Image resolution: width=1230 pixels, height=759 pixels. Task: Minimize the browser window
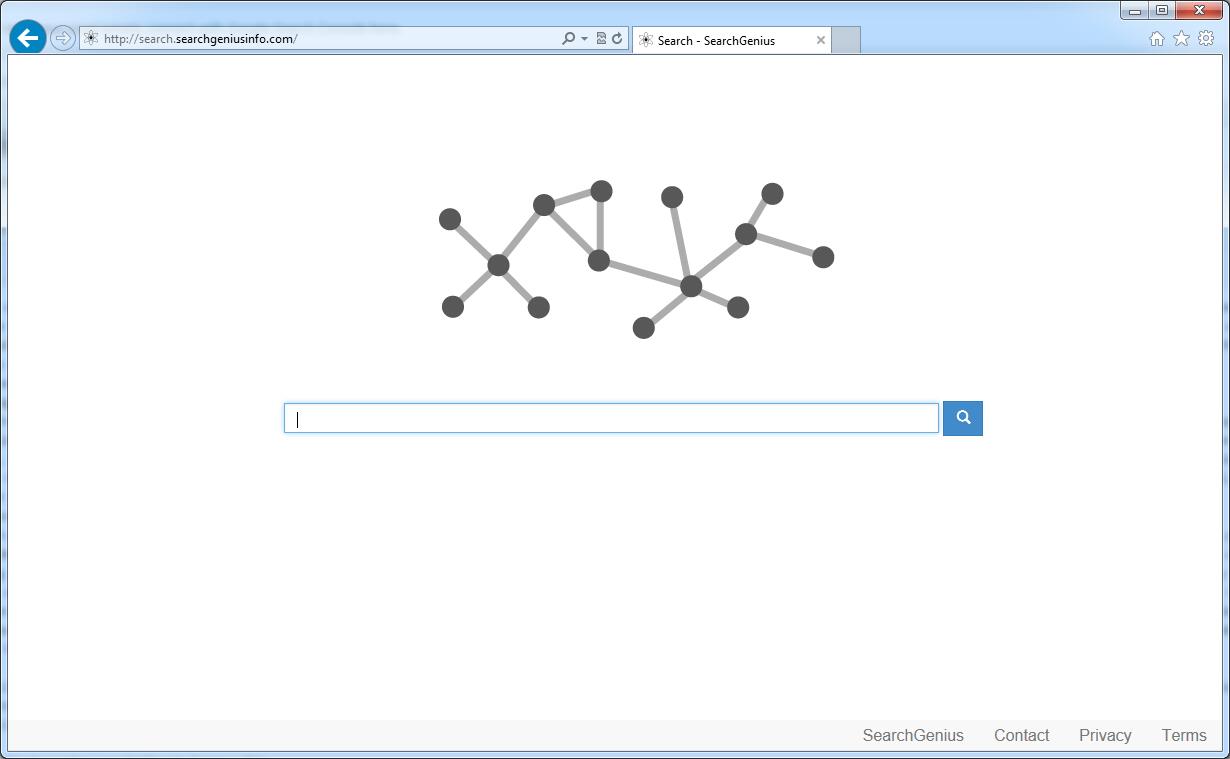click(1135, 11)
